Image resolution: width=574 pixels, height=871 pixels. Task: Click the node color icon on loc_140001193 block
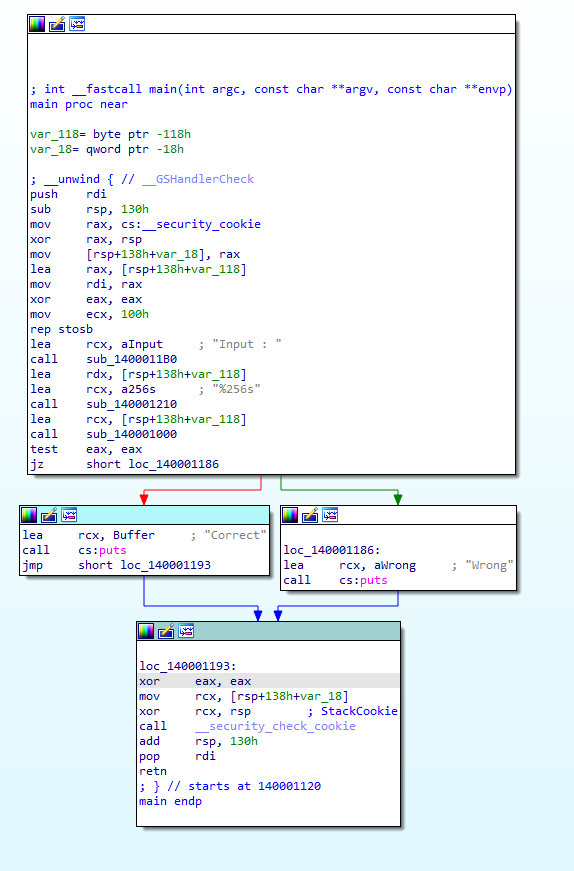146,631
